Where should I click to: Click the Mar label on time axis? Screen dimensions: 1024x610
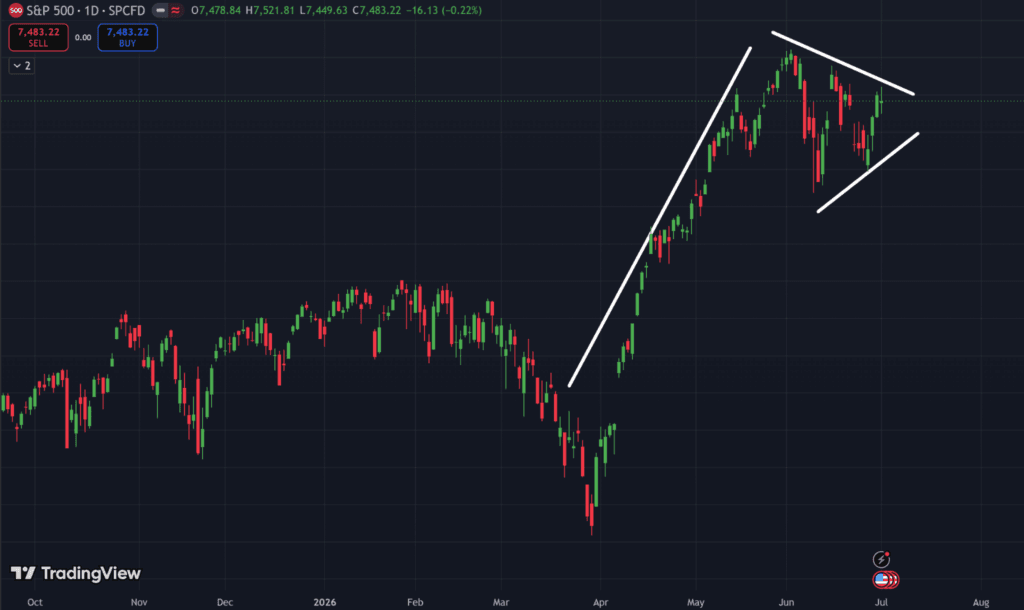coord(501,602)
